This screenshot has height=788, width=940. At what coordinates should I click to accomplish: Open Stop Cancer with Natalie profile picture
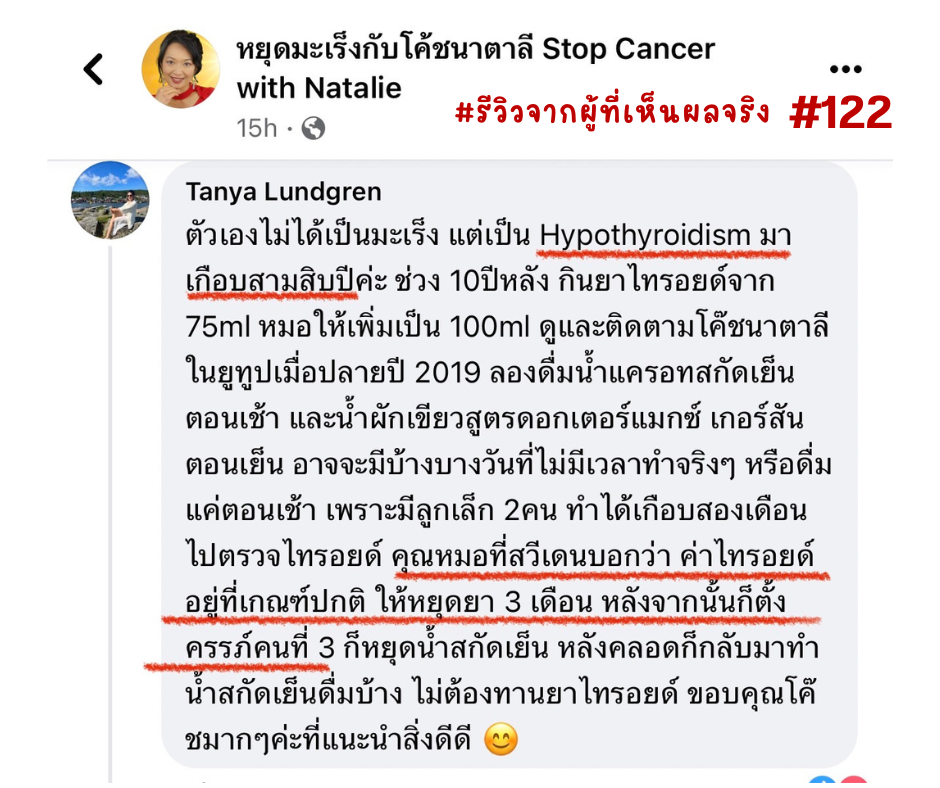180,69
